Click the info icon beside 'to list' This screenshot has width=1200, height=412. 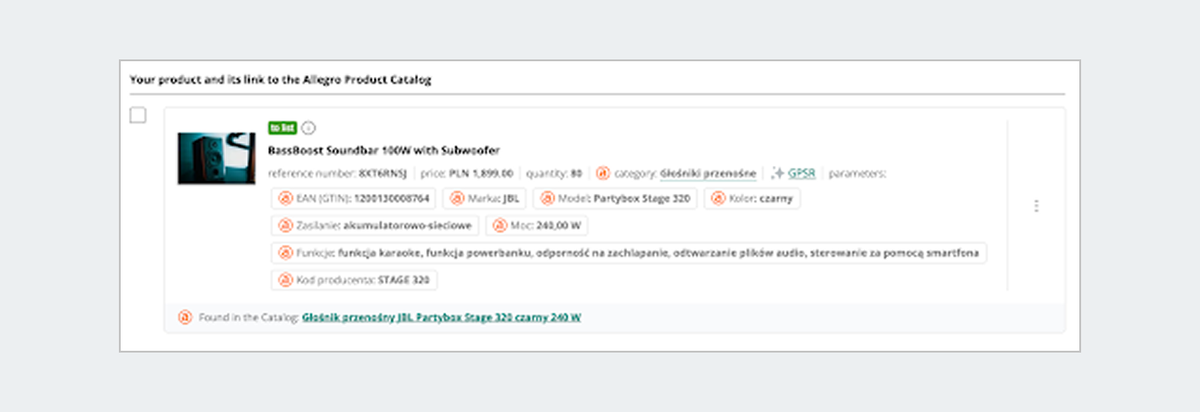(x=308, y=128)
